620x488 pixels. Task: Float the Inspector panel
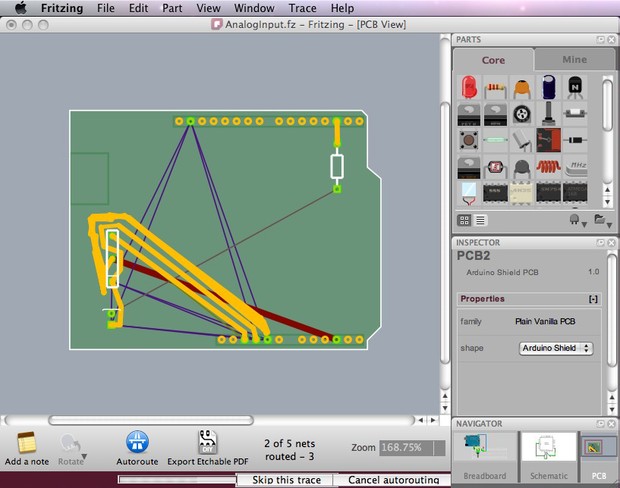tap(601, 242)
